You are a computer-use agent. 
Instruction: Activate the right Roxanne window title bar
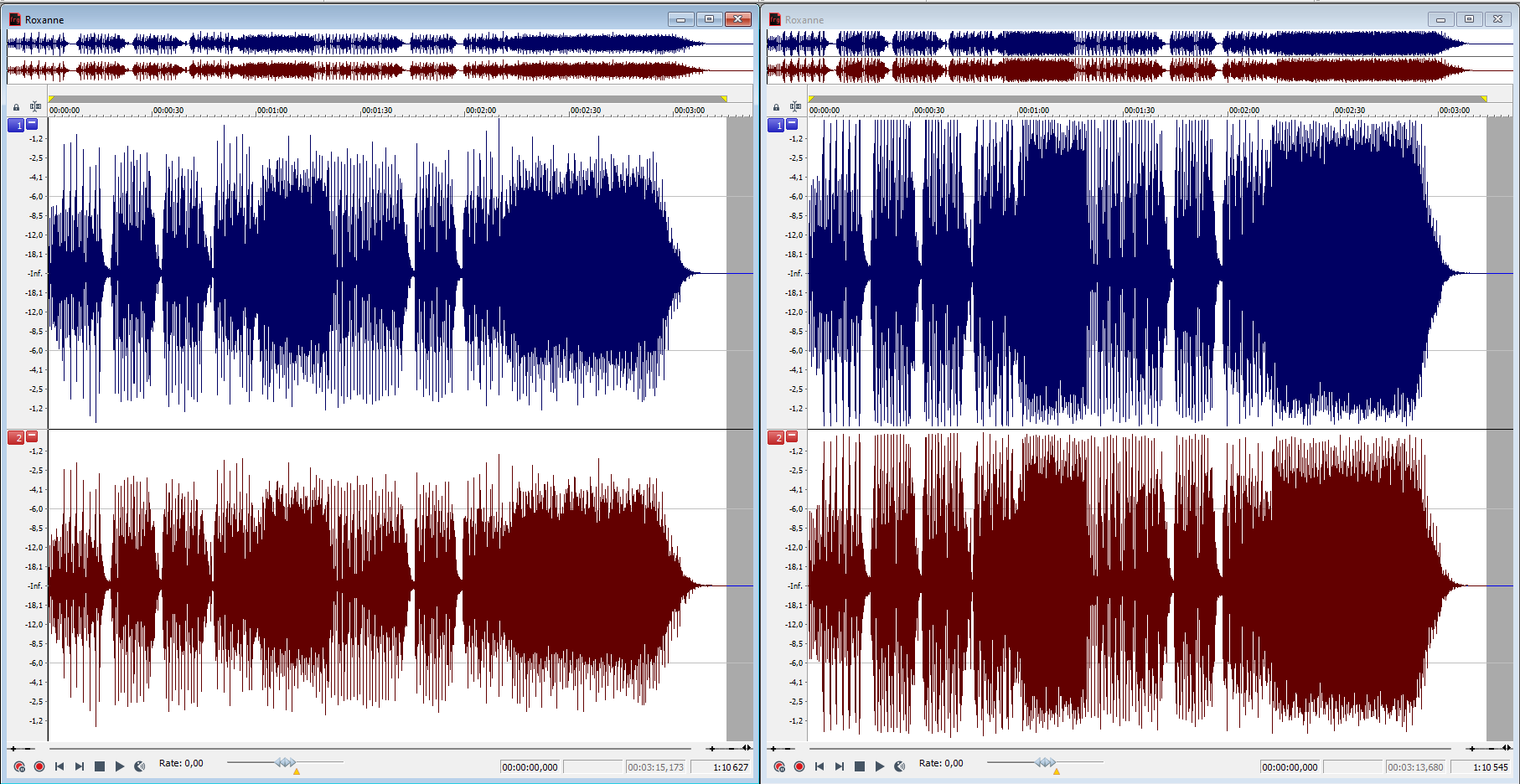(1089, 19)
